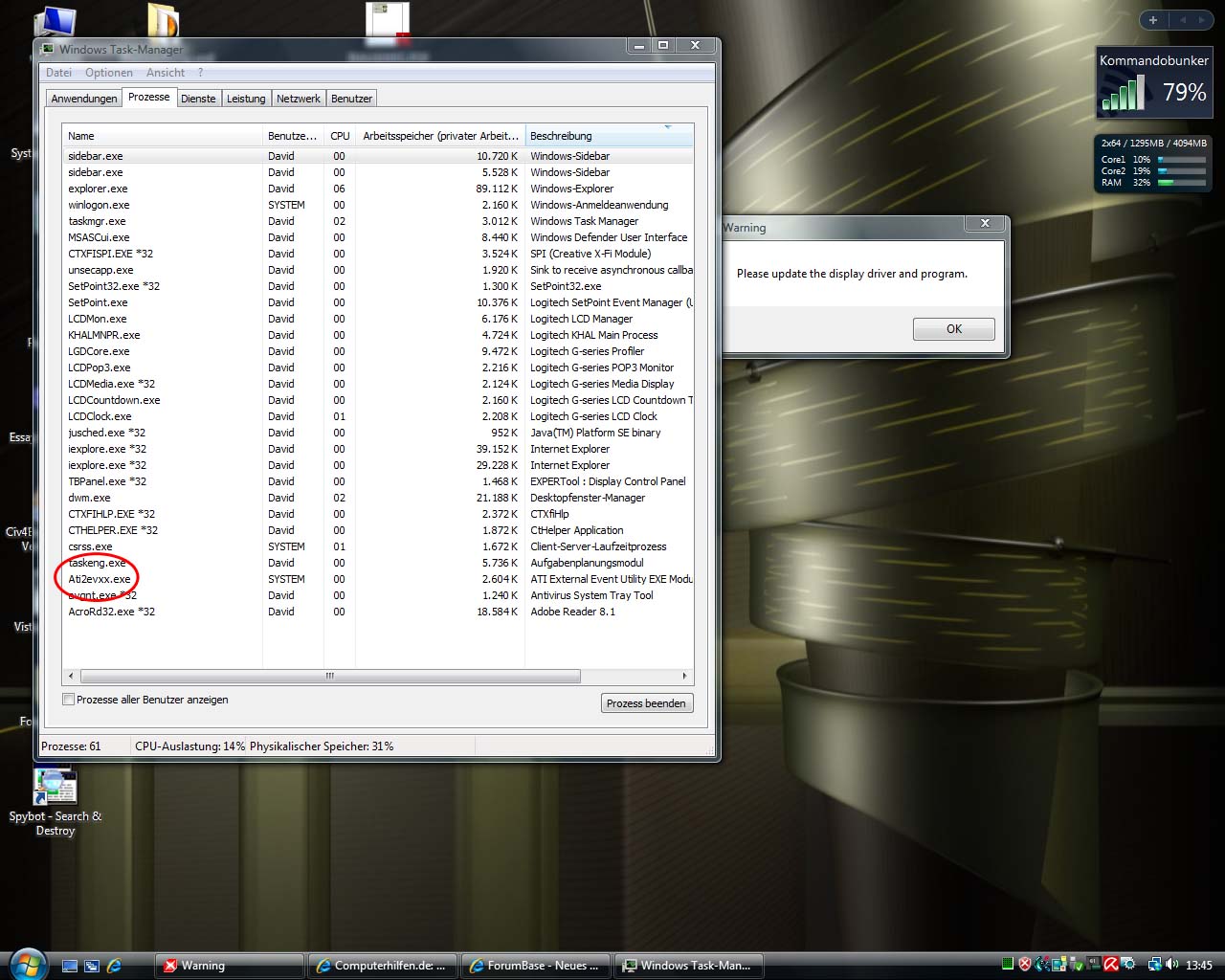Click the computer icon on the desktop

(55, 21)
